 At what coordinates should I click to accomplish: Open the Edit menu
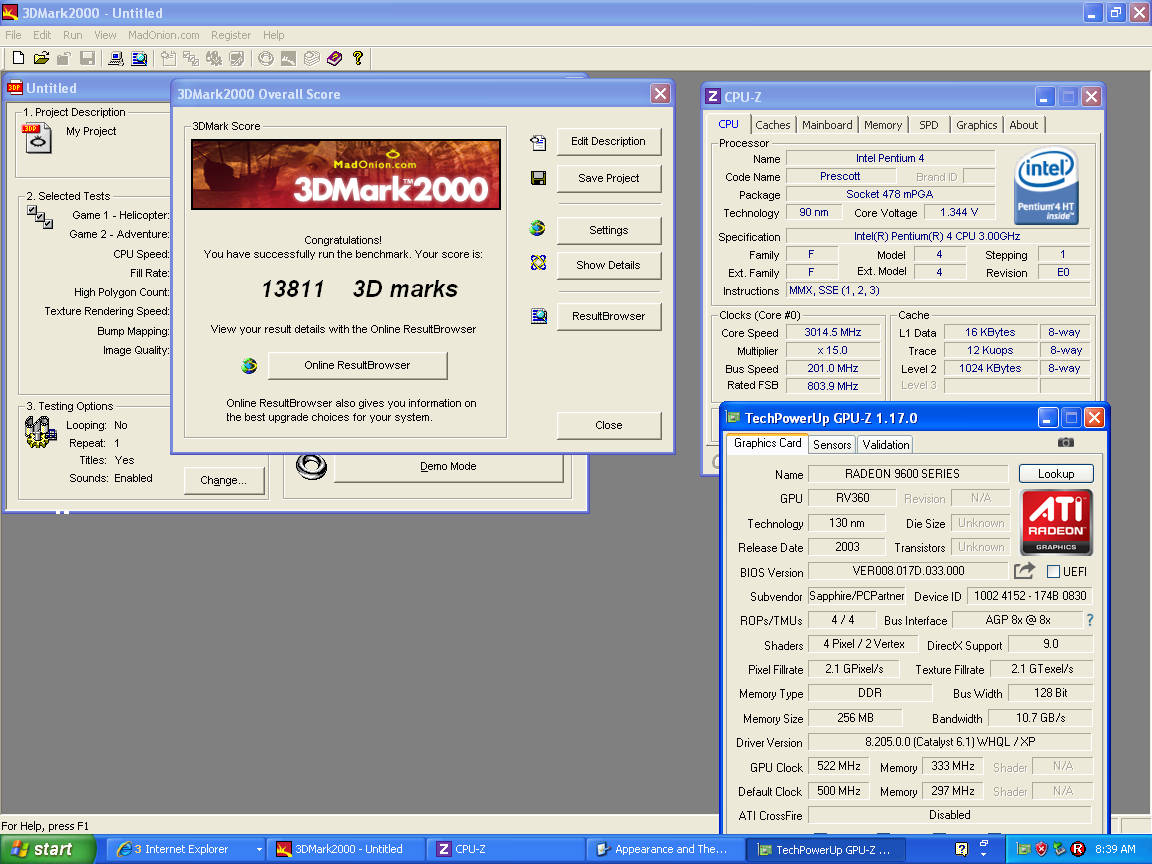(x=43, y=35)
